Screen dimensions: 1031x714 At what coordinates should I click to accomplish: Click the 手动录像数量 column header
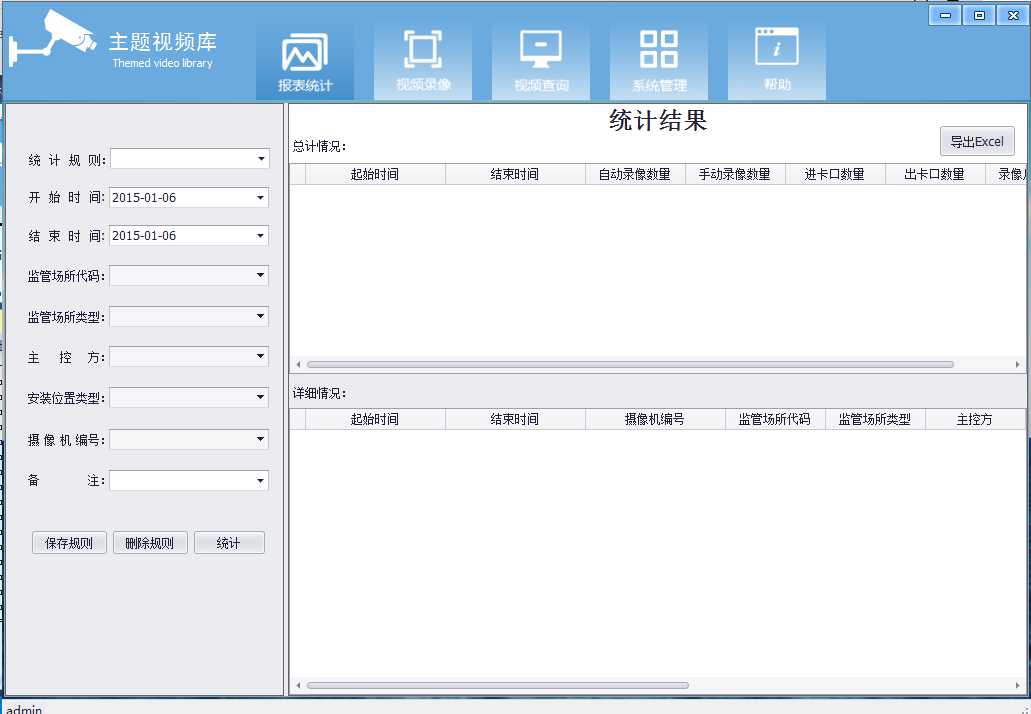735,174
